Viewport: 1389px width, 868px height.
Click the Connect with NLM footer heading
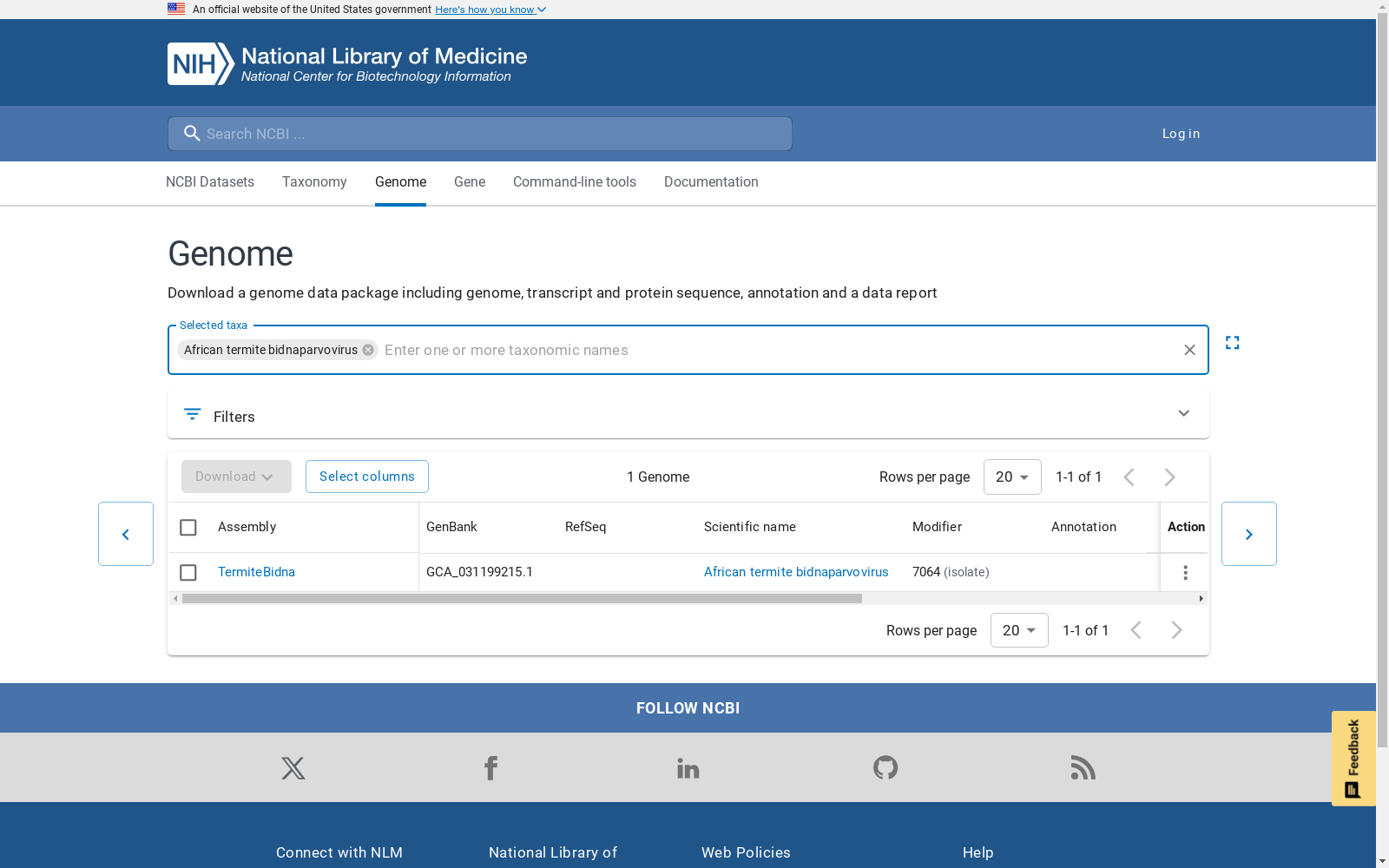pyautogui.click(x=339, y=853)
